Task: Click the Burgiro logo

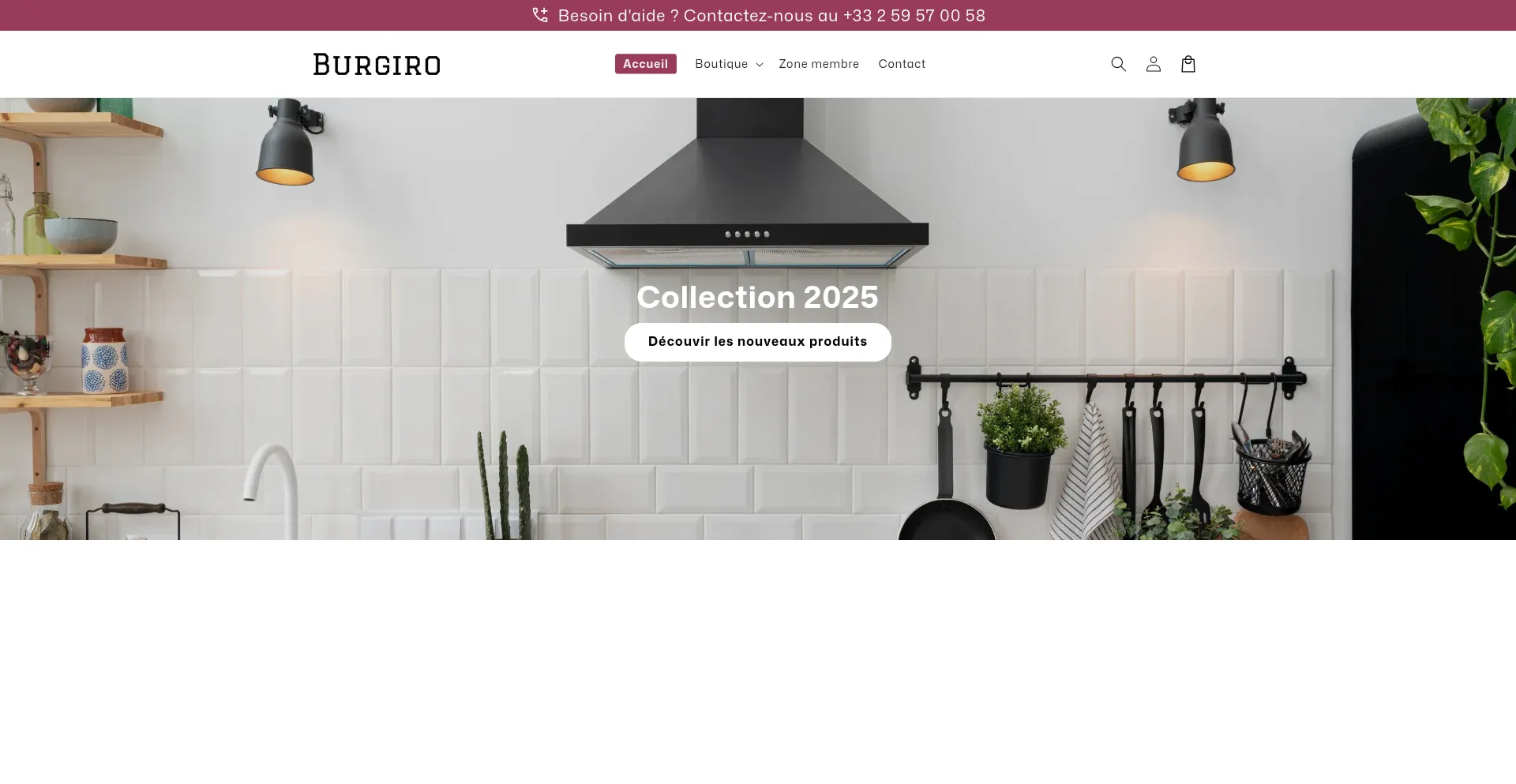Action: 377,64
